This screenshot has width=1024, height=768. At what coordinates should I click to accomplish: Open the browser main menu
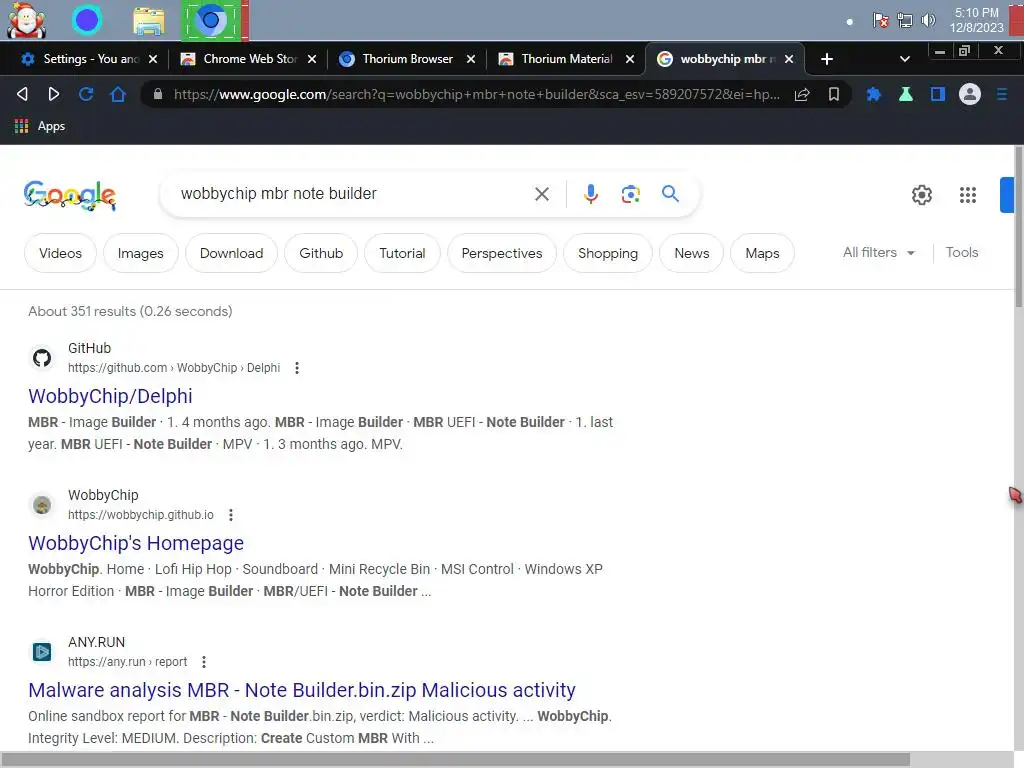pos(1002,94)
